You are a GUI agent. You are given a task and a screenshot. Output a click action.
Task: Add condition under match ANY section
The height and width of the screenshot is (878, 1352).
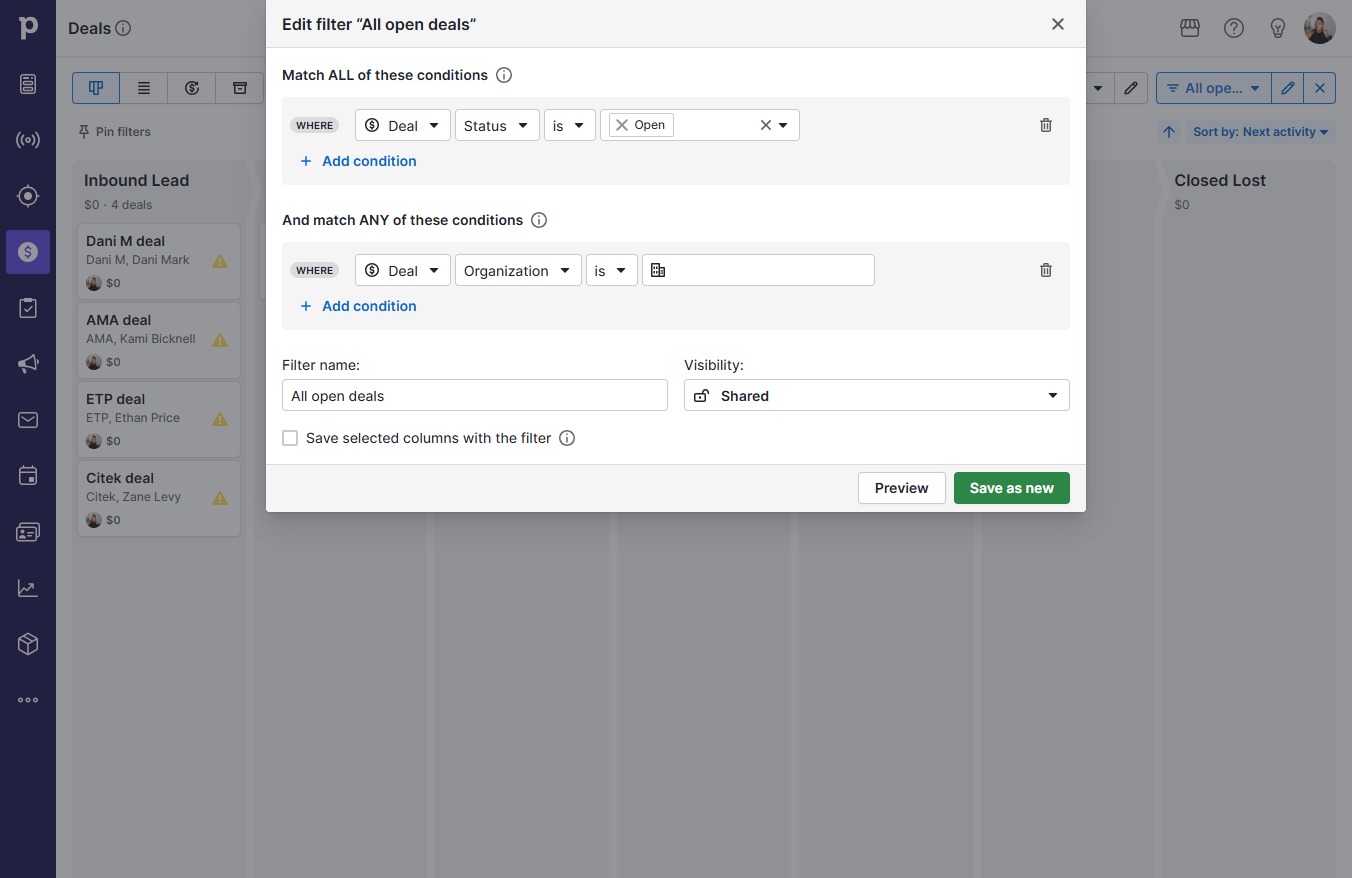tap(358, 306)
